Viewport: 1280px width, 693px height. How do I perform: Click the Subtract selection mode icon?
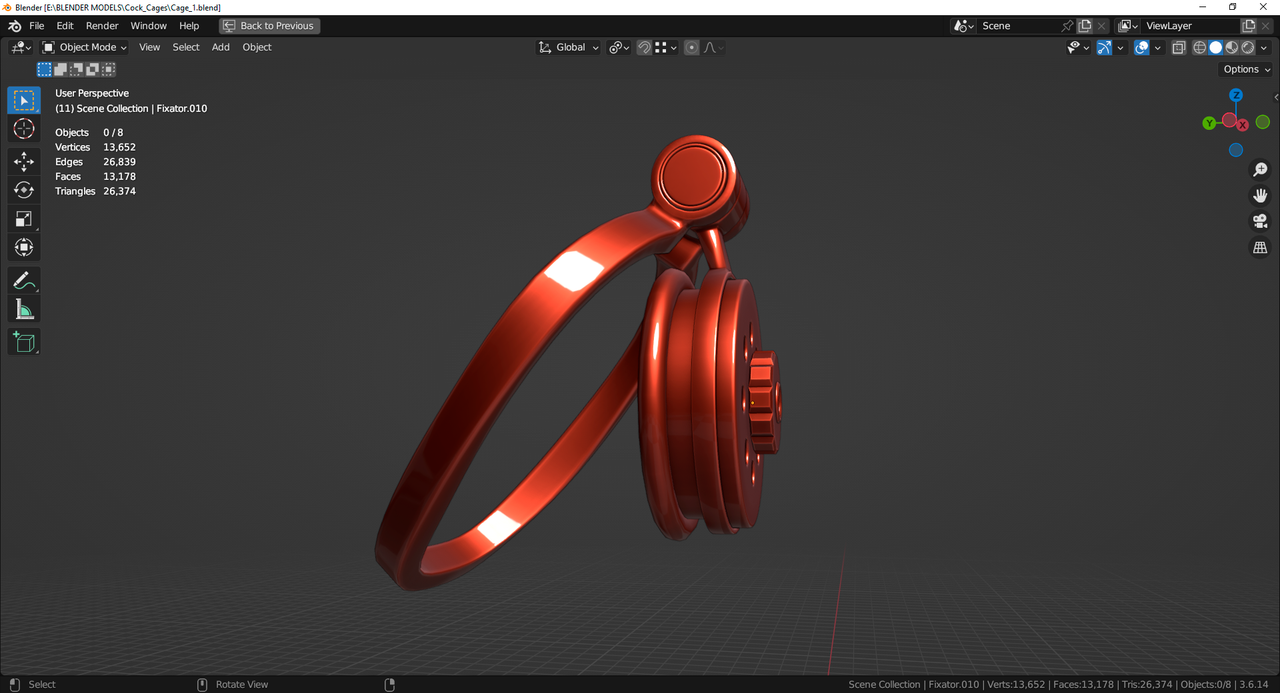(77, 69)
